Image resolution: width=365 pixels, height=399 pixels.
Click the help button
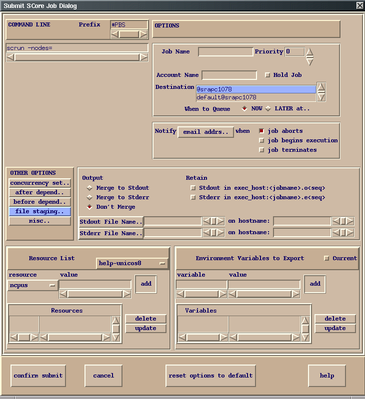[327, 376]
